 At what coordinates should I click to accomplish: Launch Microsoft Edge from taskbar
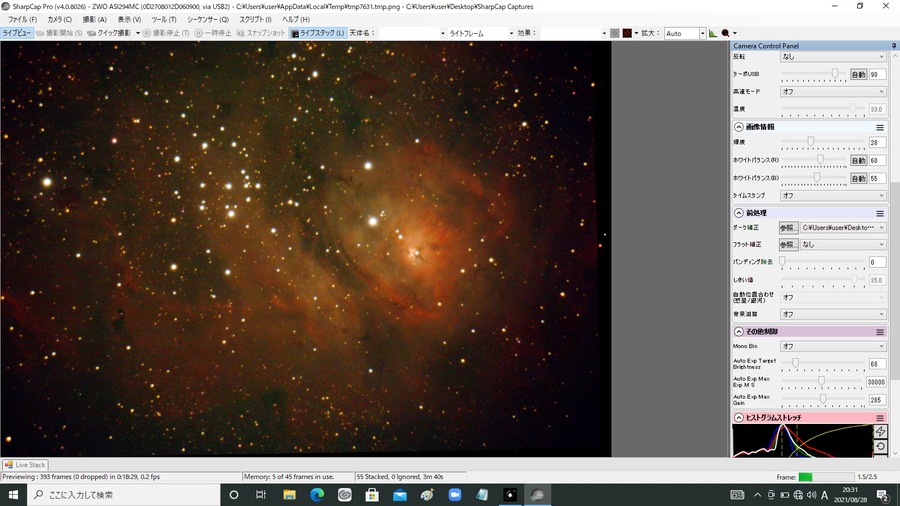tap(317, 495)
